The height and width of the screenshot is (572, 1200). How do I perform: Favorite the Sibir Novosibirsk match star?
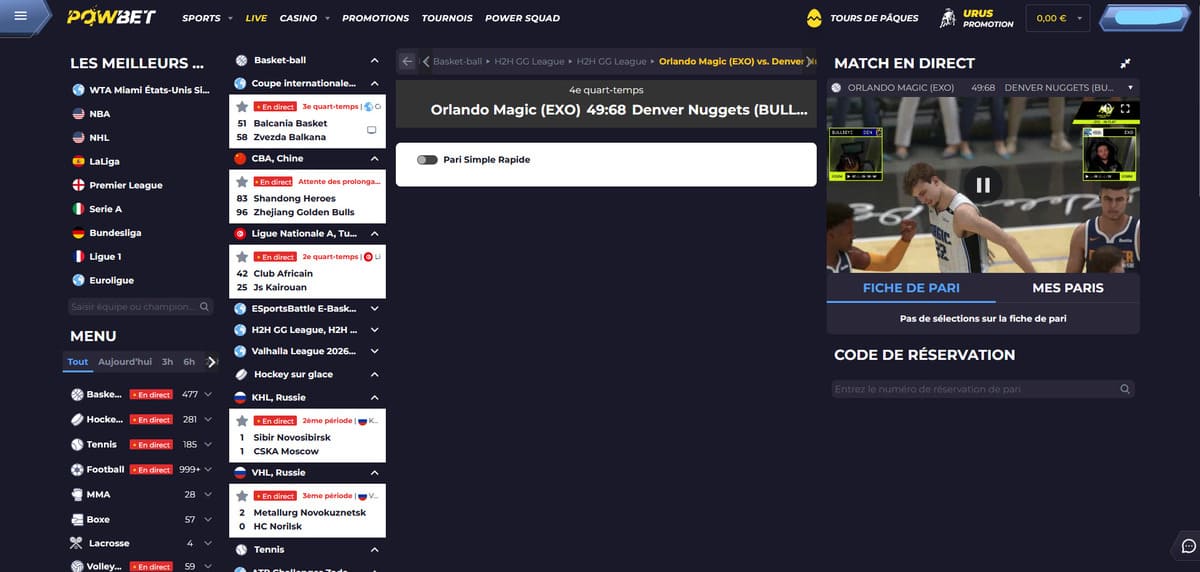tap(242, 421)
